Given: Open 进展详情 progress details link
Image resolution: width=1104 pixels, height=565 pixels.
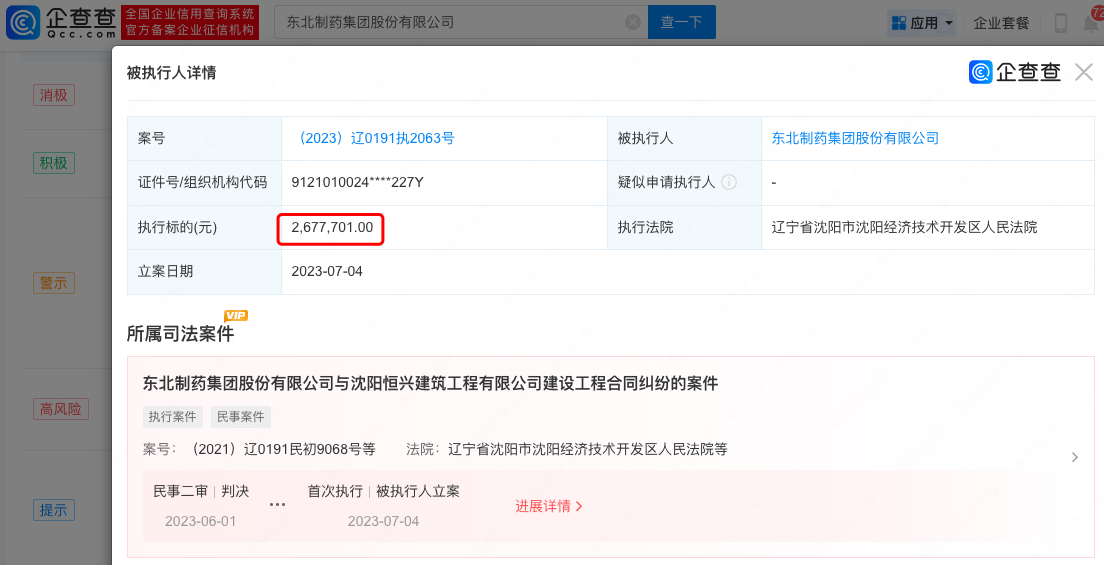Looking at the screenshot, I should pos(548,506).
